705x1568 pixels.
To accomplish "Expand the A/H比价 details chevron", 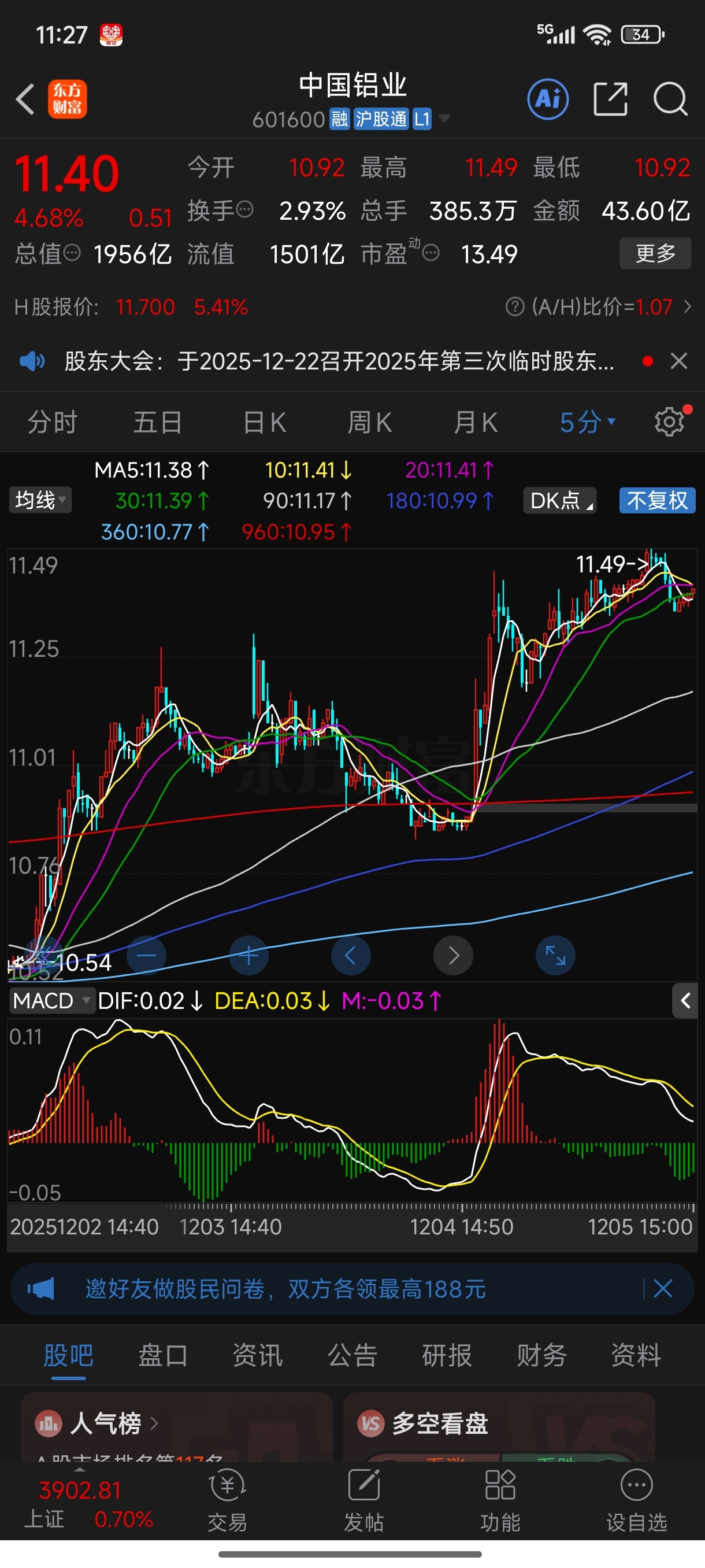I will (x=687, y=307).
